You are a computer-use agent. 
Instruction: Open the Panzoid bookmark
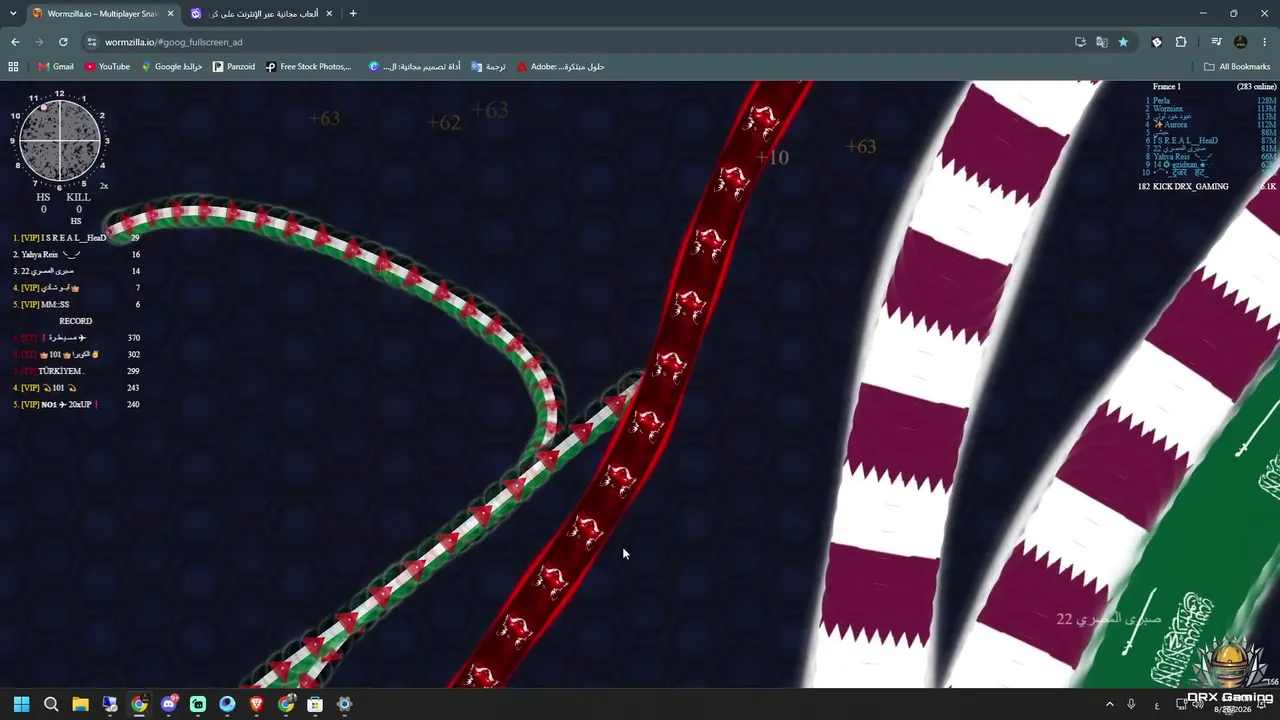pos(234,67)
